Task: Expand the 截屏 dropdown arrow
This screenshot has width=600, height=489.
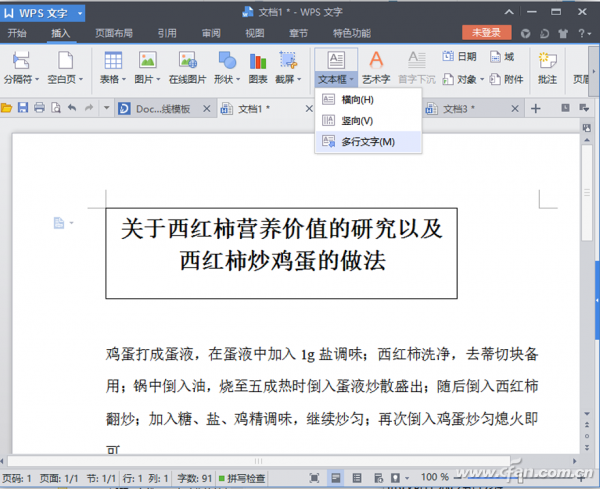Action: pyautogui.click(x=299, y=80)
